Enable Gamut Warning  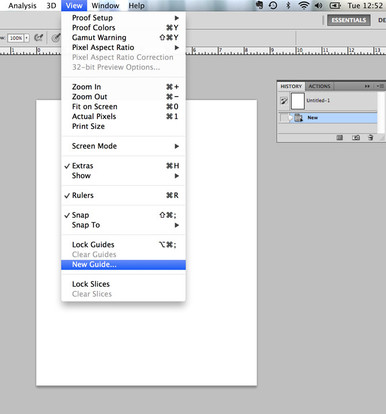coord(123,37)
